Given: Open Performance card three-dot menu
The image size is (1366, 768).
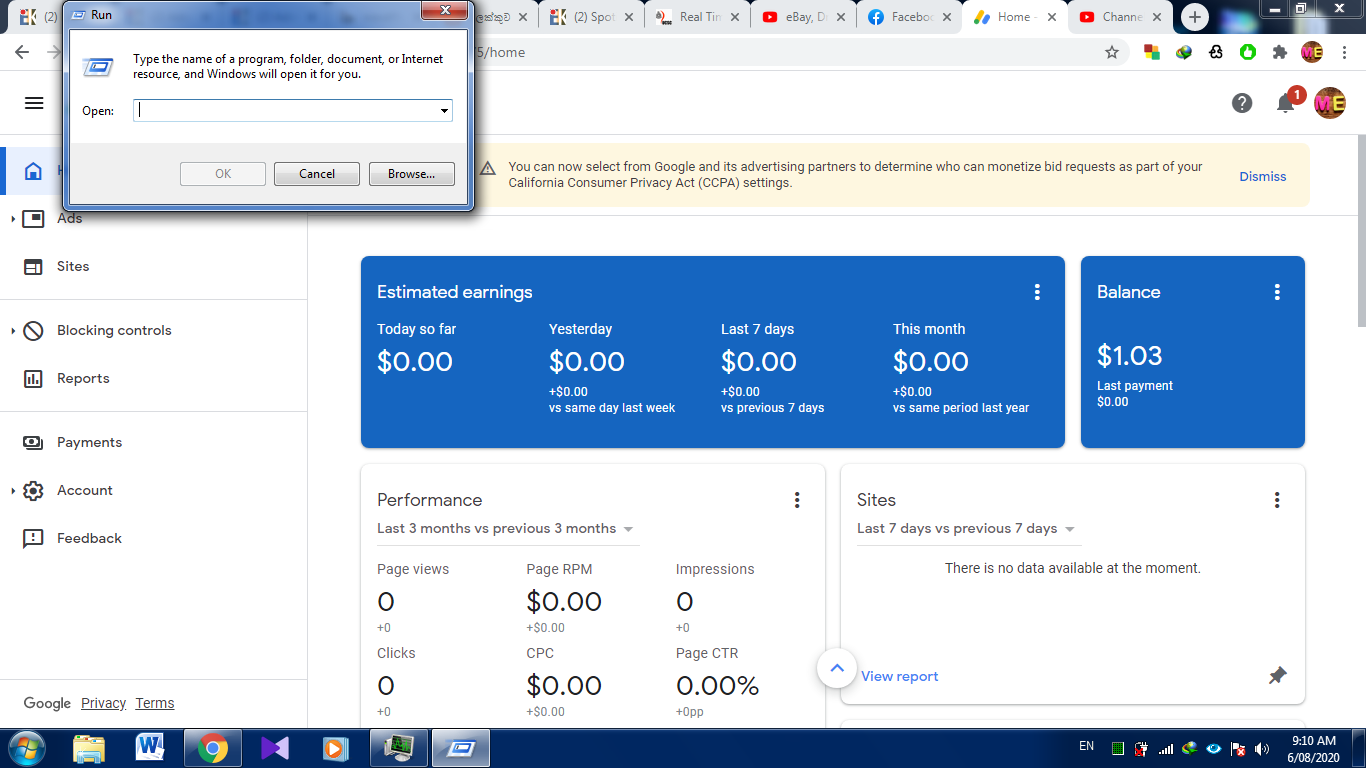Looking at the screenshot, I should click(x=797, y=500).
